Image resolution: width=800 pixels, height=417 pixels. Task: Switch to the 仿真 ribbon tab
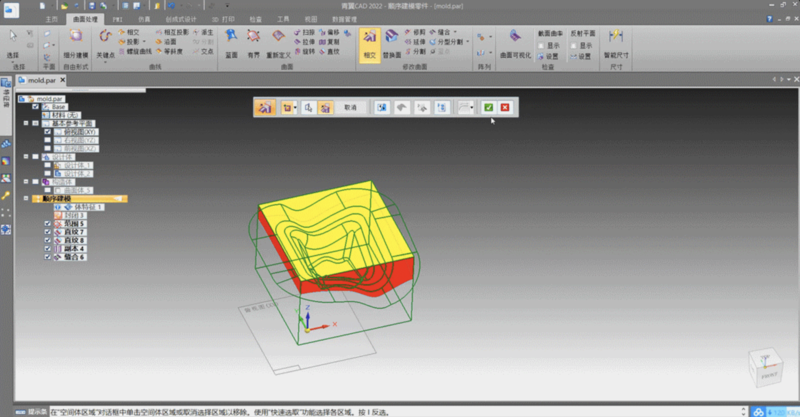(x=144, y=19)
